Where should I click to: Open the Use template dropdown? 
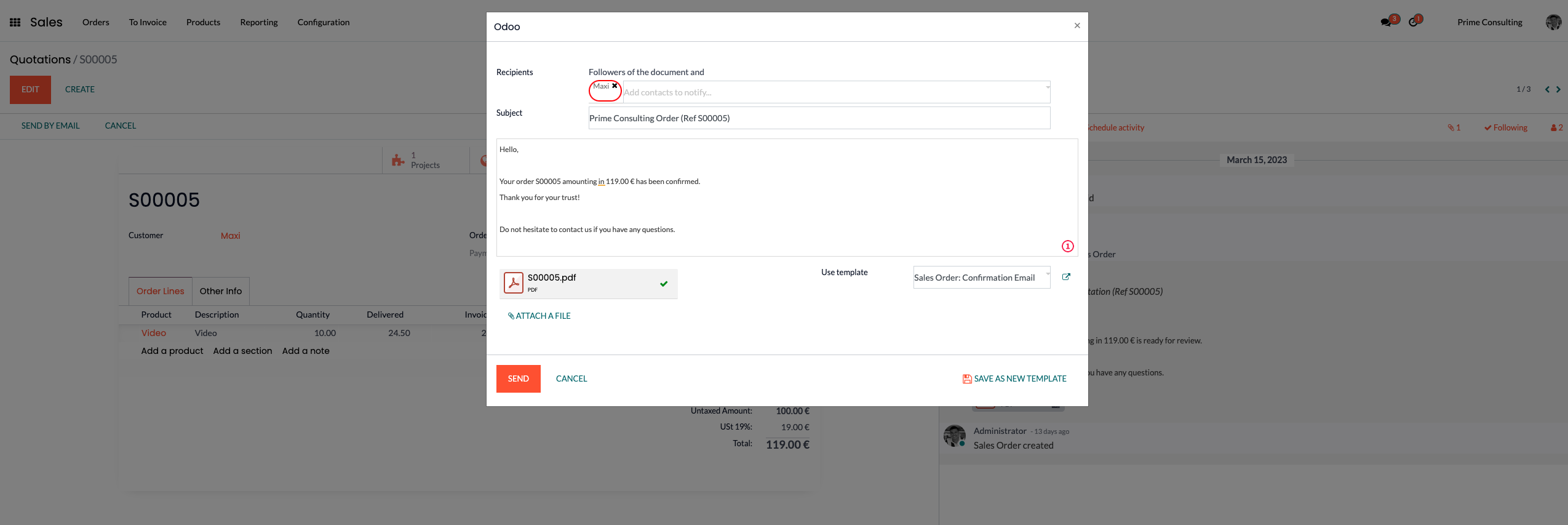tap(982, 278)
